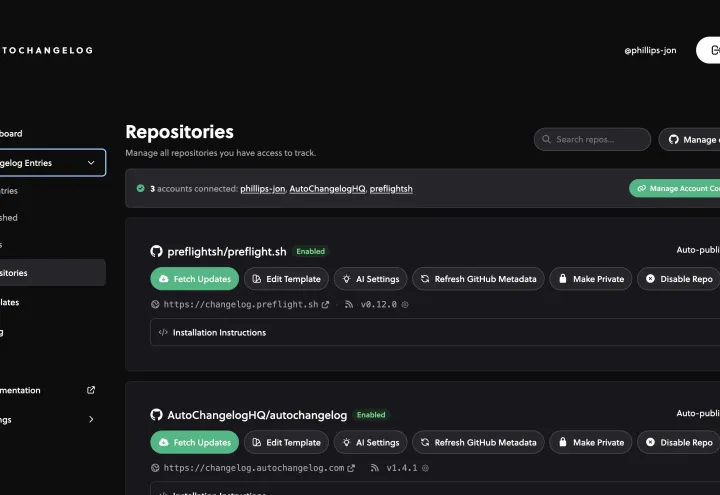Image resolution: width=720 pixels, height=495 pixels.
Task: Click the AutoChangelog logo text
Action: point(46,51)
